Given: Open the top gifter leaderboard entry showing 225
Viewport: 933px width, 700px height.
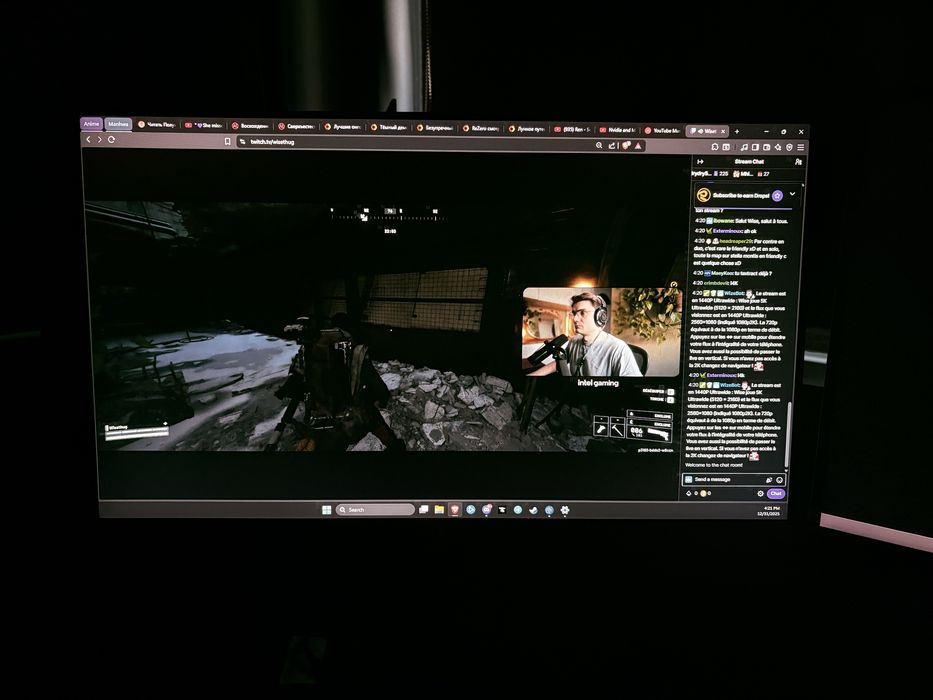Looking at the screenshot, I should click(710, 173).
